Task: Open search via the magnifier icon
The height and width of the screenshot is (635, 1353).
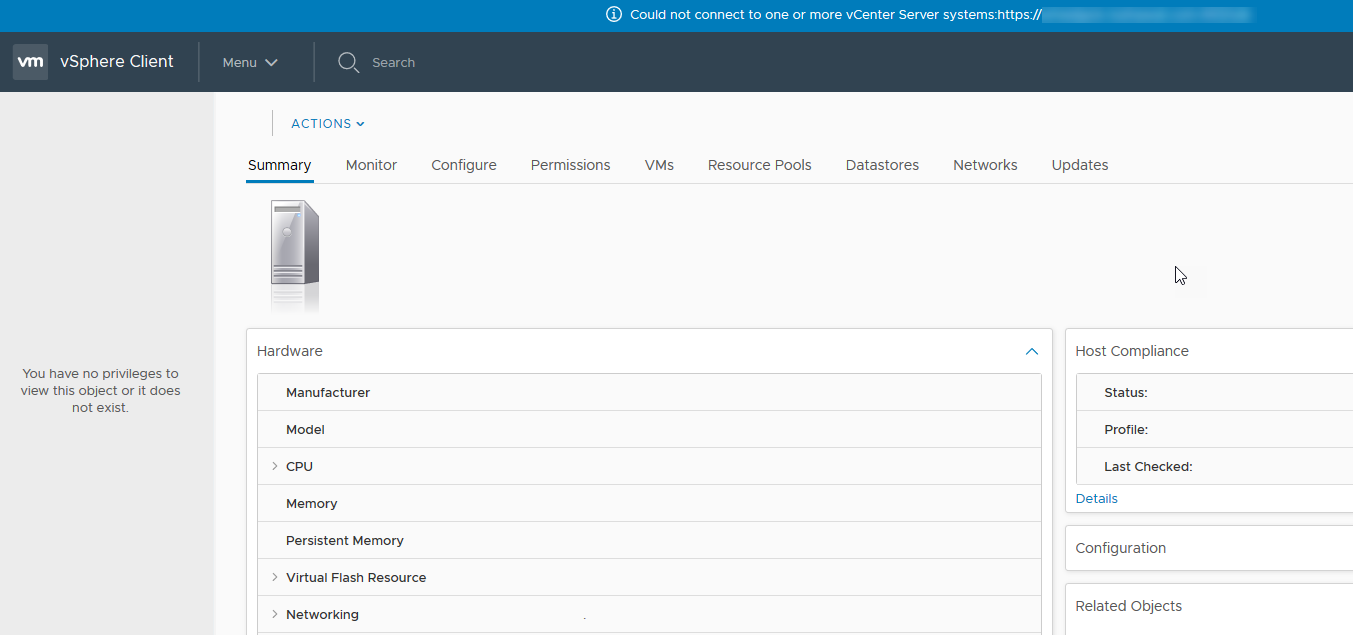Action: (348, 62)
